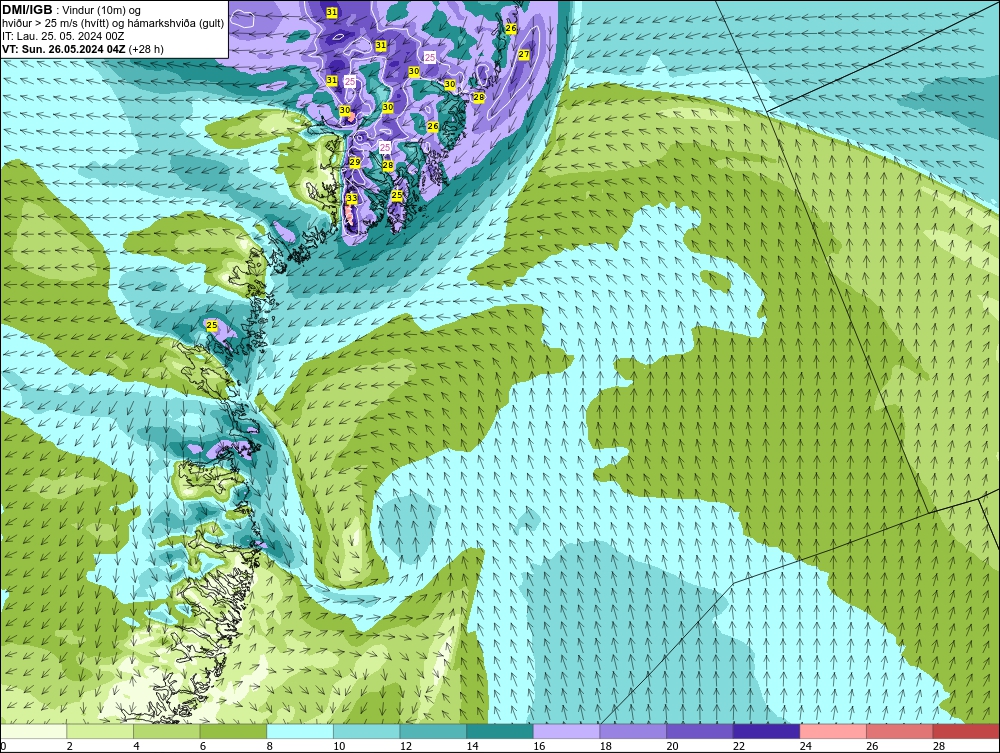Screen dimensions: 1000x753
Task: Click the DMI/IGB title text
Action: point(27,10)
